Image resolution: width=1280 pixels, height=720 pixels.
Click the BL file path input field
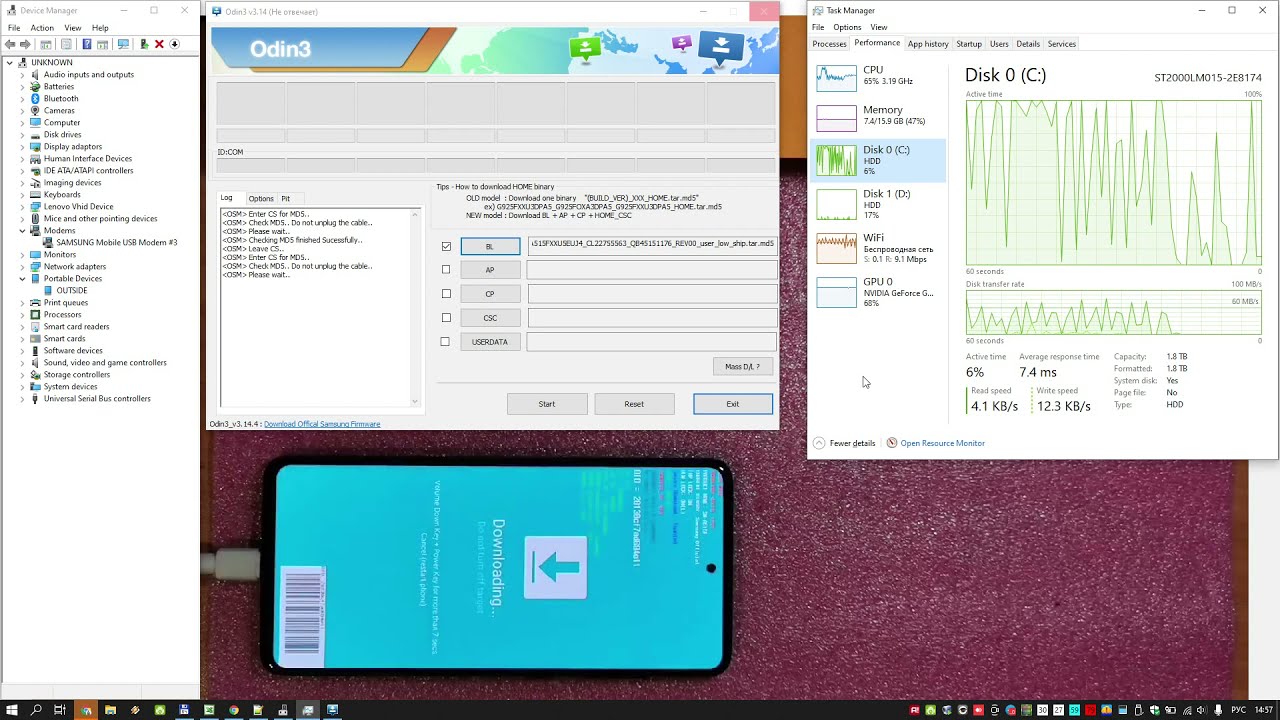(652, 244)
